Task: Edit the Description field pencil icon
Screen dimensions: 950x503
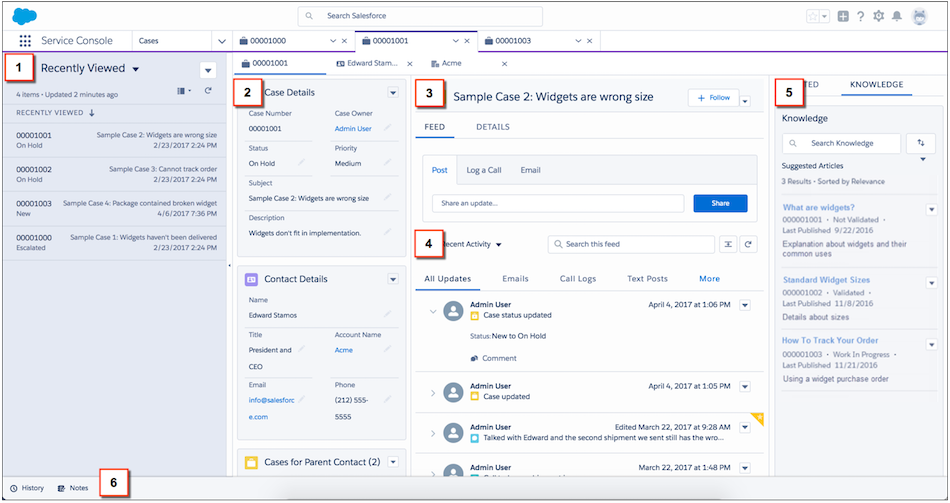Action: coord(387,232)
